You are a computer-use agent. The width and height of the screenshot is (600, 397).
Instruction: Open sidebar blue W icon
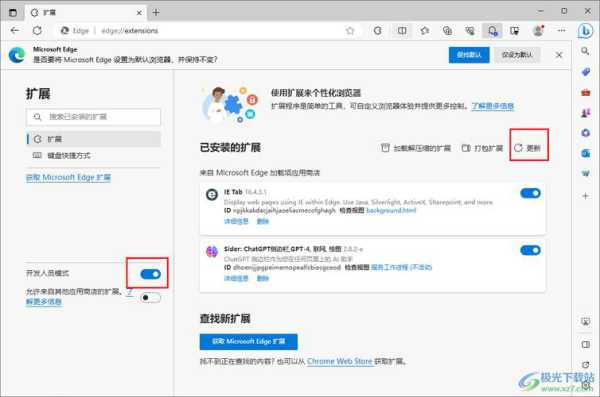tap(585, 173)
